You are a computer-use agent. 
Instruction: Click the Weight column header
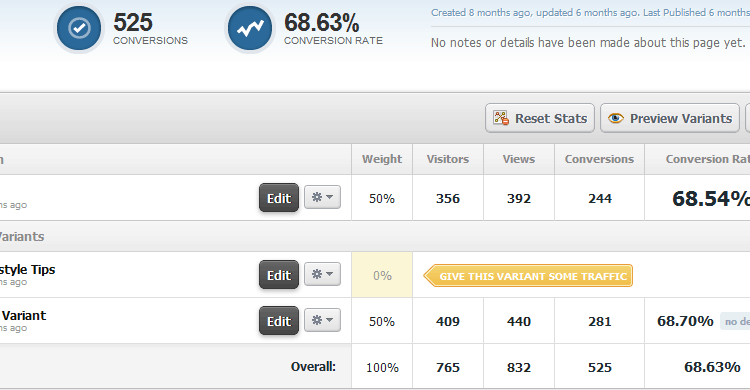(x=382, y=159)
